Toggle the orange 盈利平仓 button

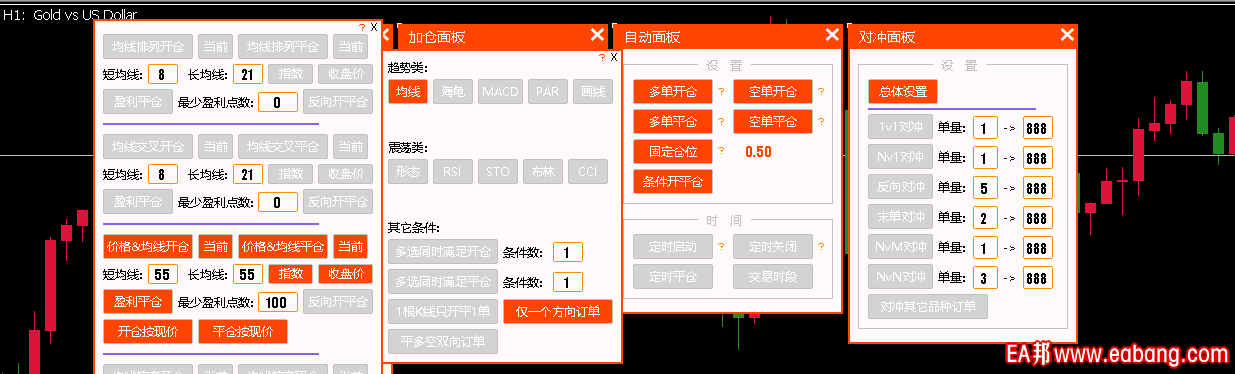click(x=138, y=301)
